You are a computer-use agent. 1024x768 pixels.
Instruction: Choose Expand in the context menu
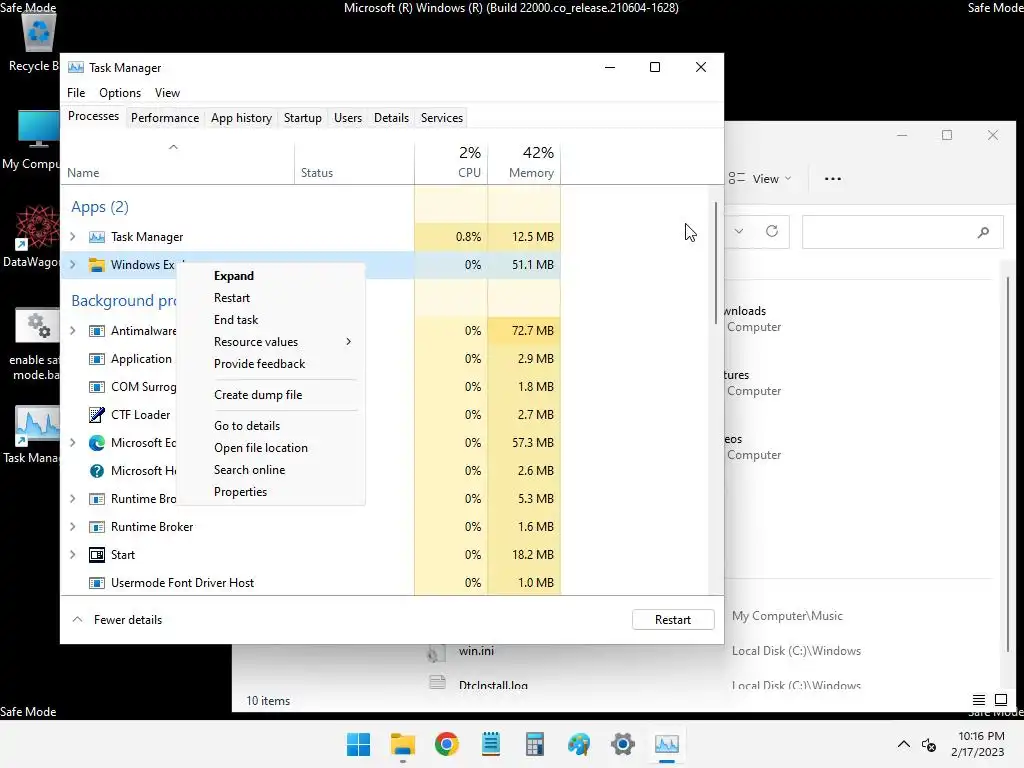234,276
